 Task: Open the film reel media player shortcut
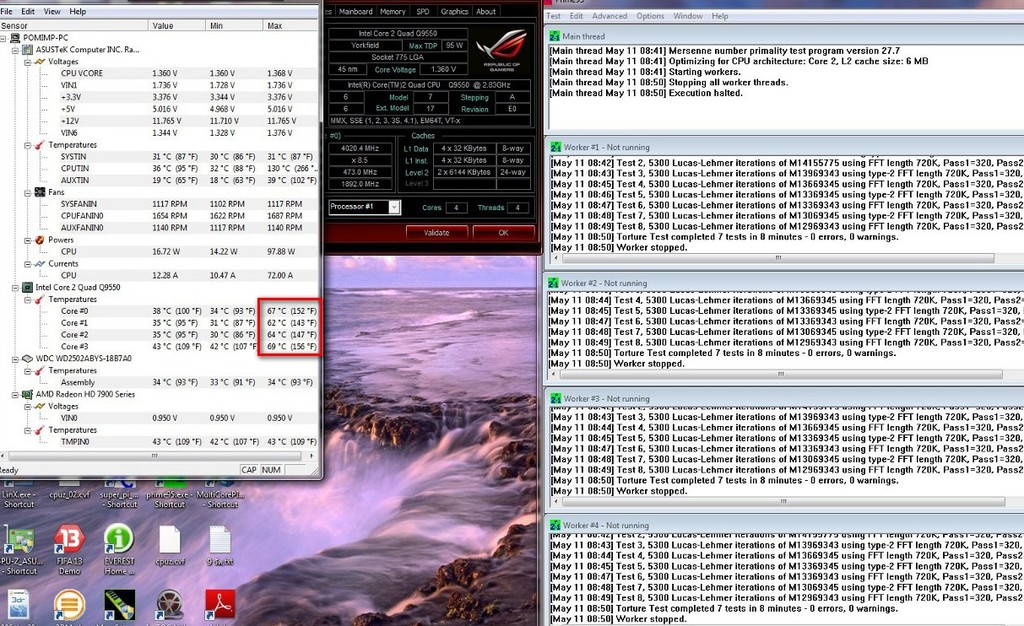tap(168, 603)
